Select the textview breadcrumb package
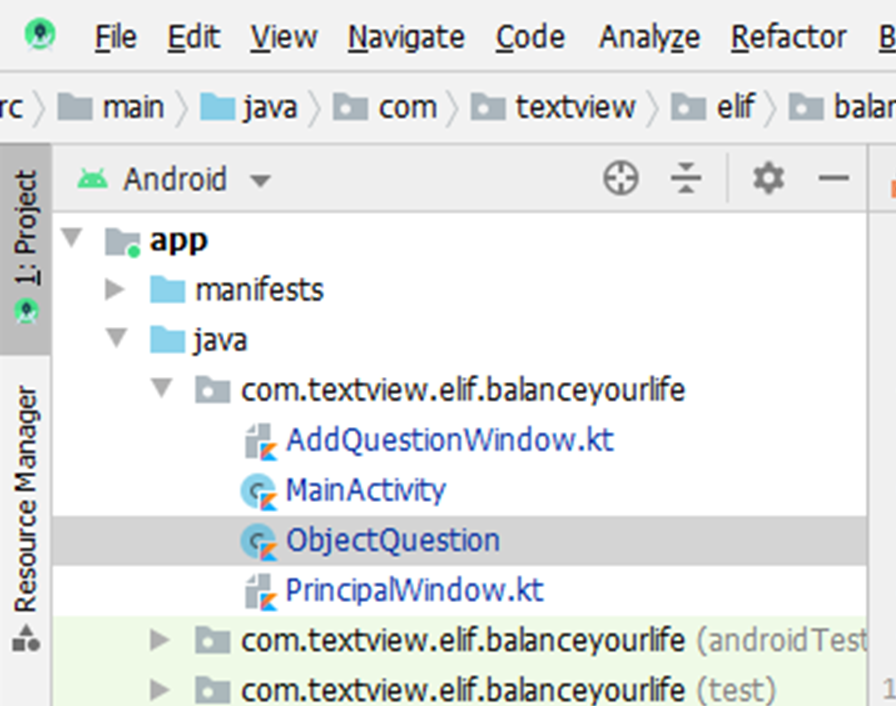Image resolution: width=896 pixels, height=706 pixels. (553, 107)
